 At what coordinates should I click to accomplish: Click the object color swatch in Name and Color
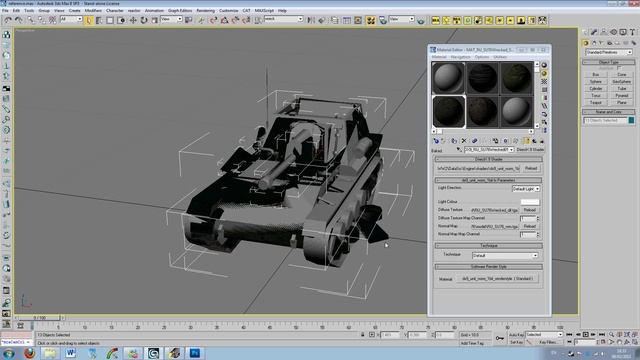631,120
